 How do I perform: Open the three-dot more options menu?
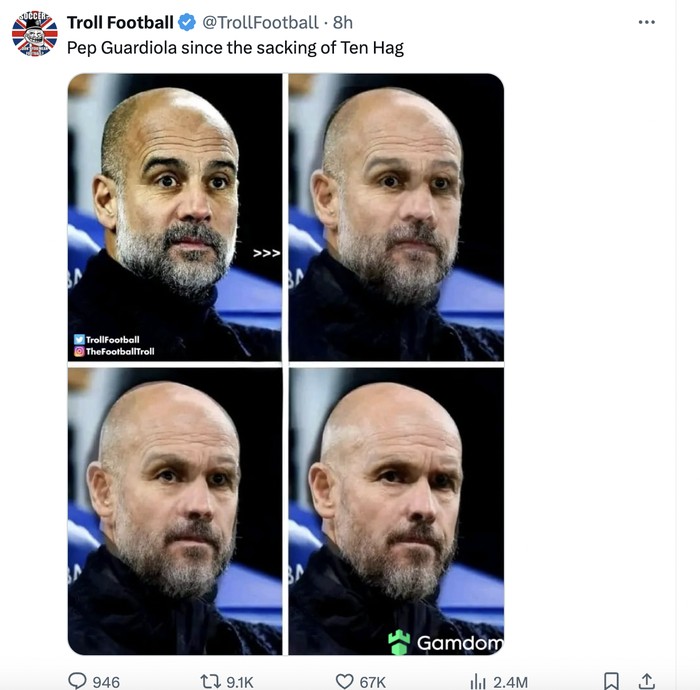646,22
